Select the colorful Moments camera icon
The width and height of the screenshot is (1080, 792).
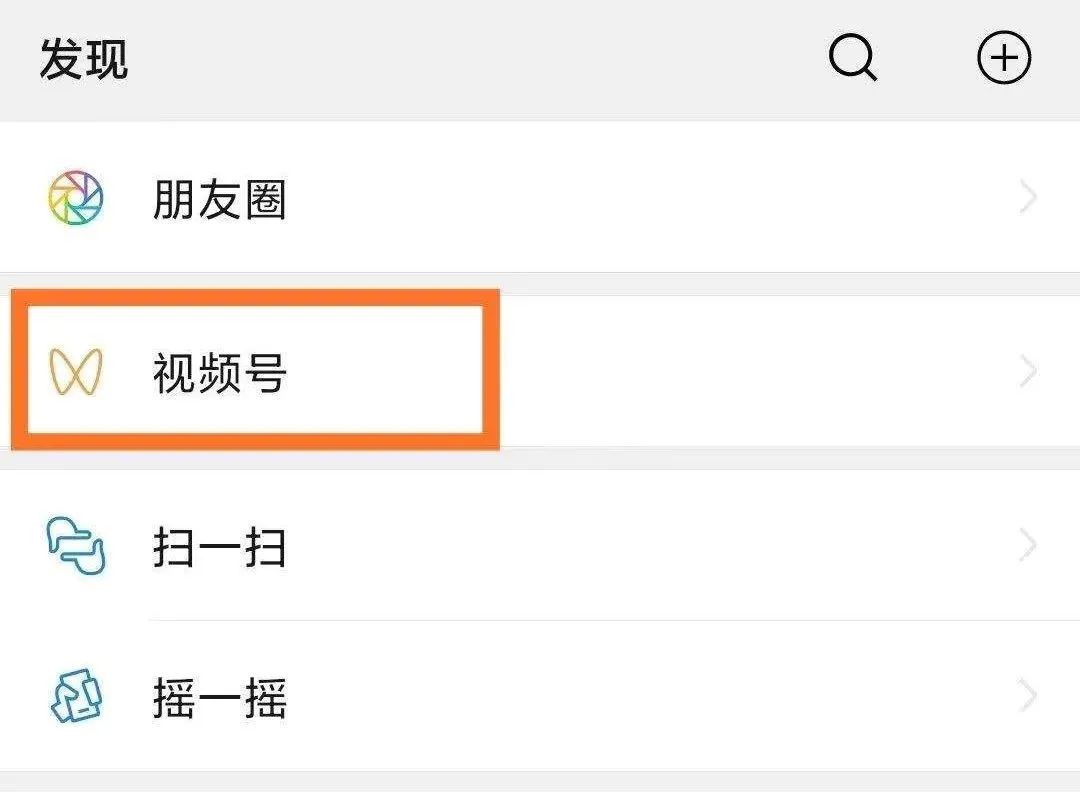72,197
